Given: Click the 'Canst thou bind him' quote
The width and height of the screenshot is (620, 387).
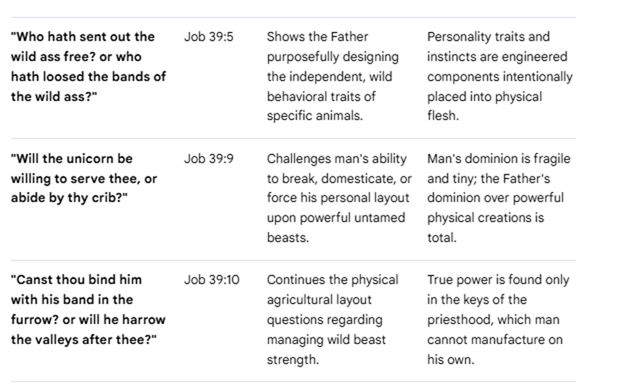Looking at the screenshot, I should pos(88,310).
